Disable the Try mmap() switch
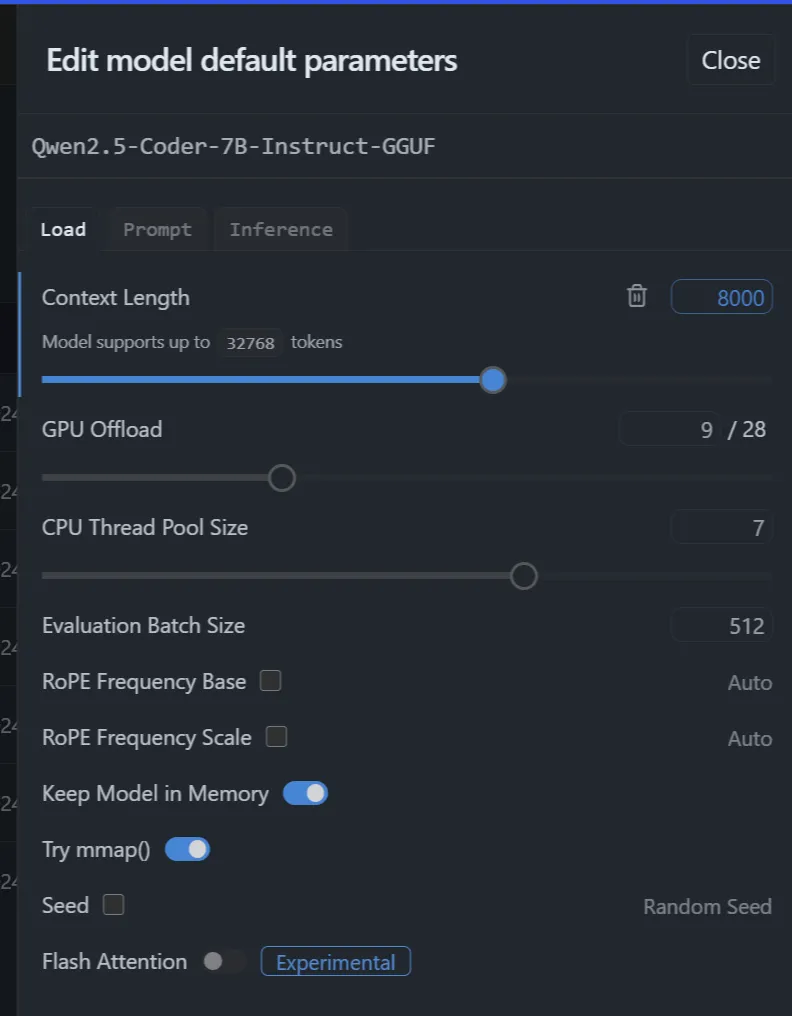The image size is (792, 1016). click(187, 849)
